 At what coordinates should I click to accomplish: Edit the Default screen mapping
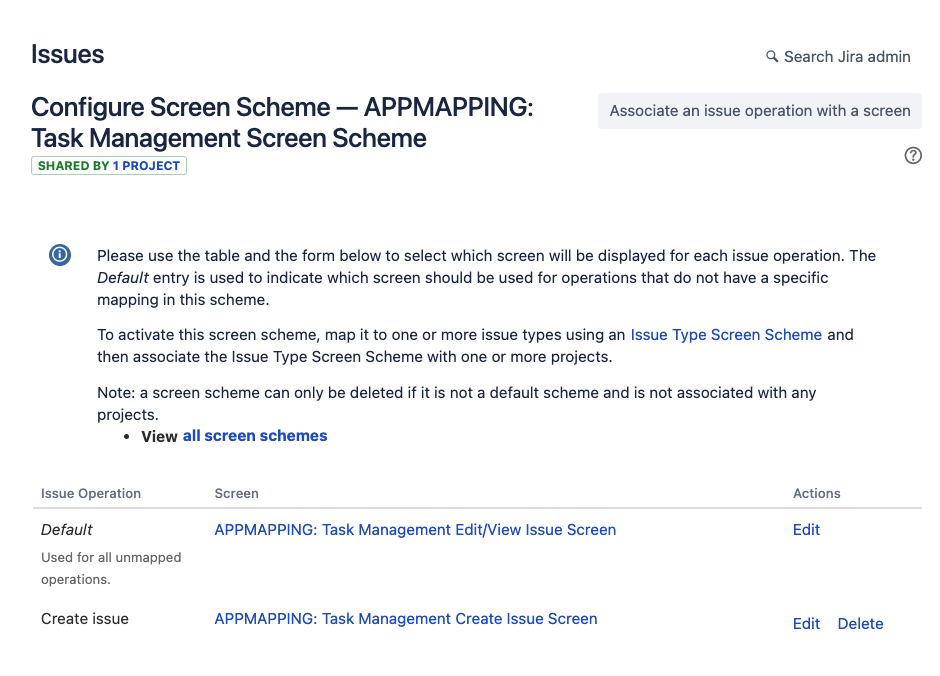[x=806, y=529]
